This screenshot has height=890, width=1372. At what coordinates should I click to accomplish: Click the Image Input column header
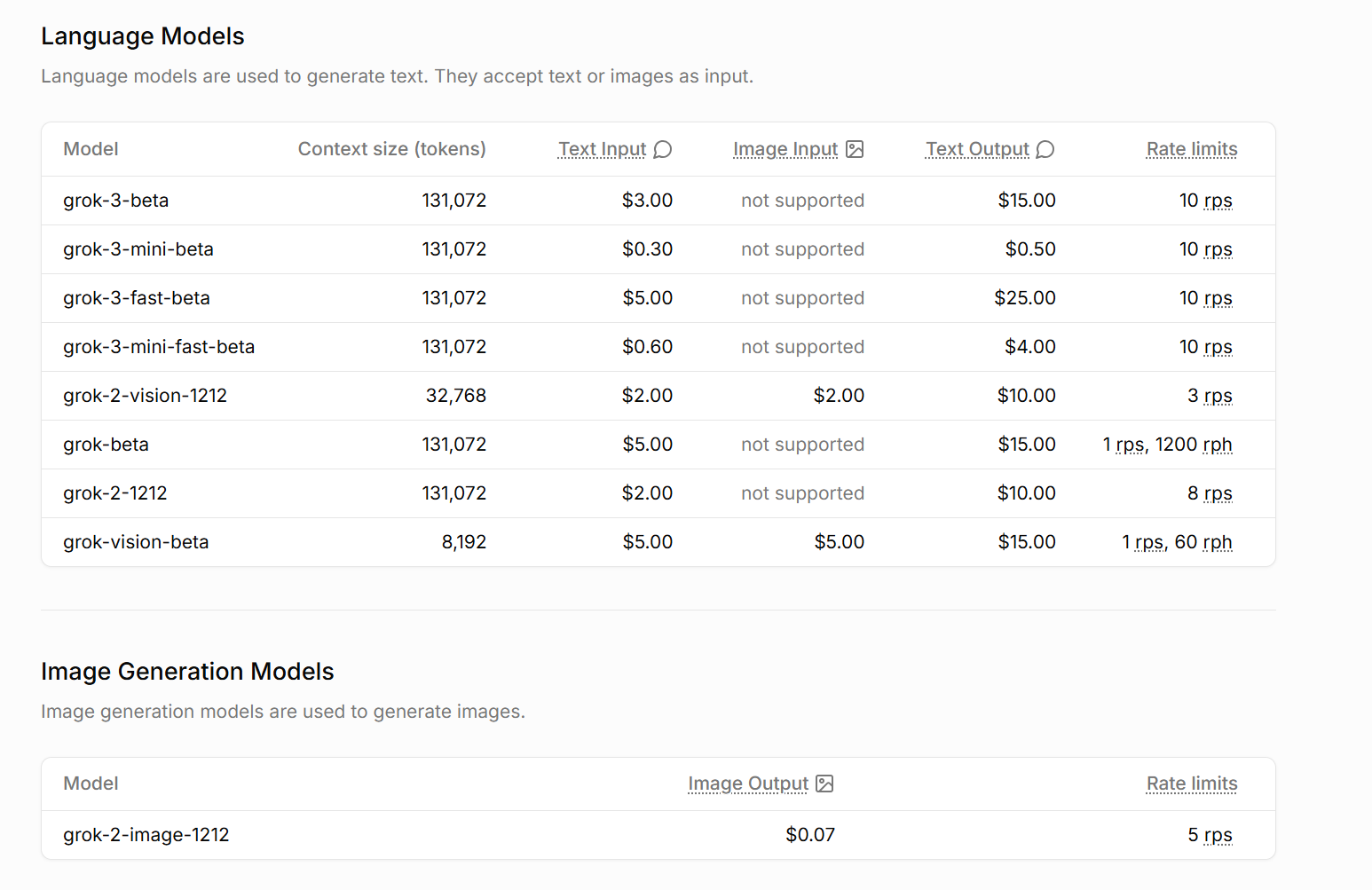(x=785, y=149)
